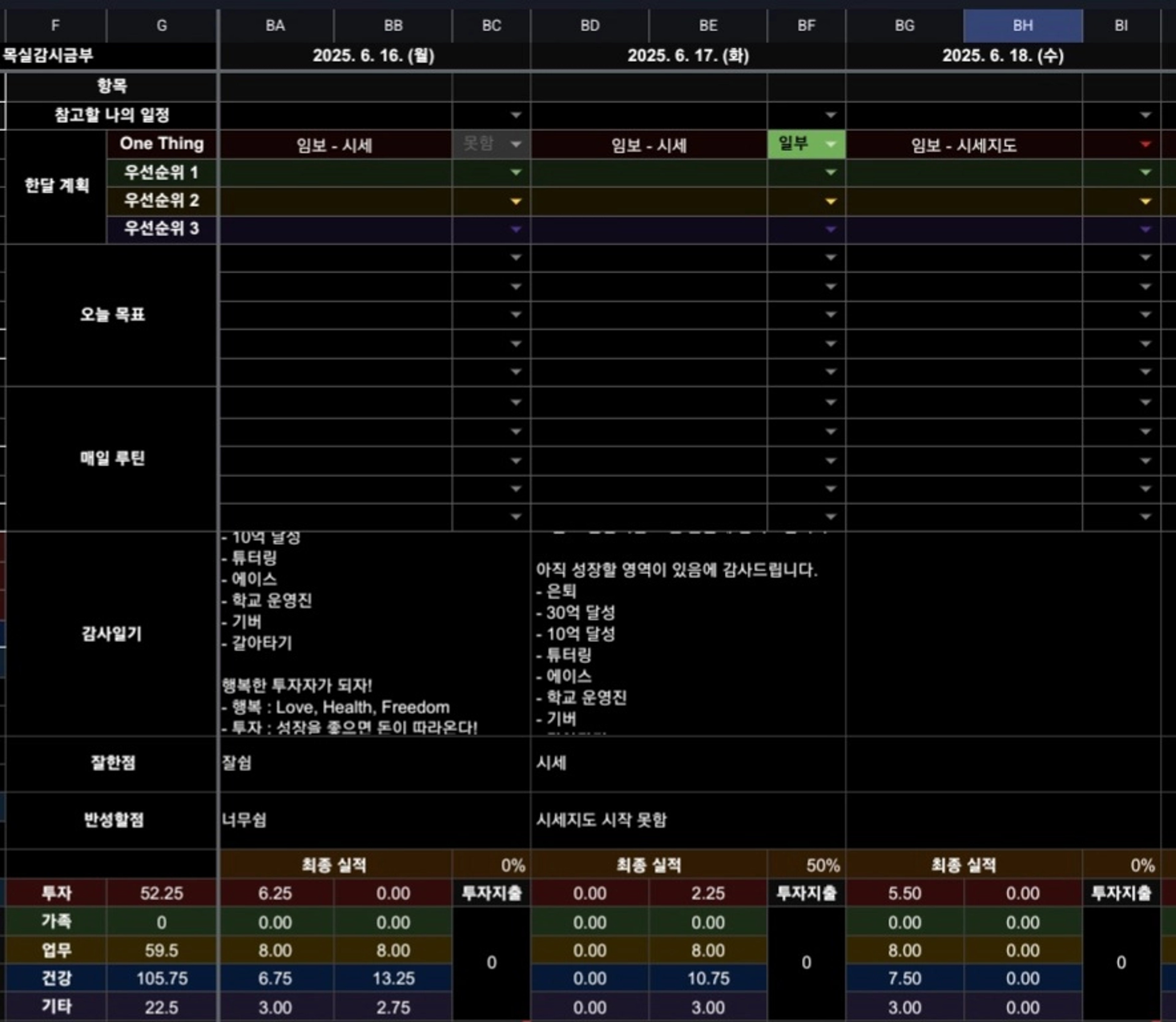The image size is (1176, 1022).
Task: Expand 우선순위 2 yellow dropdown under June 17
Action: (831, 201)
